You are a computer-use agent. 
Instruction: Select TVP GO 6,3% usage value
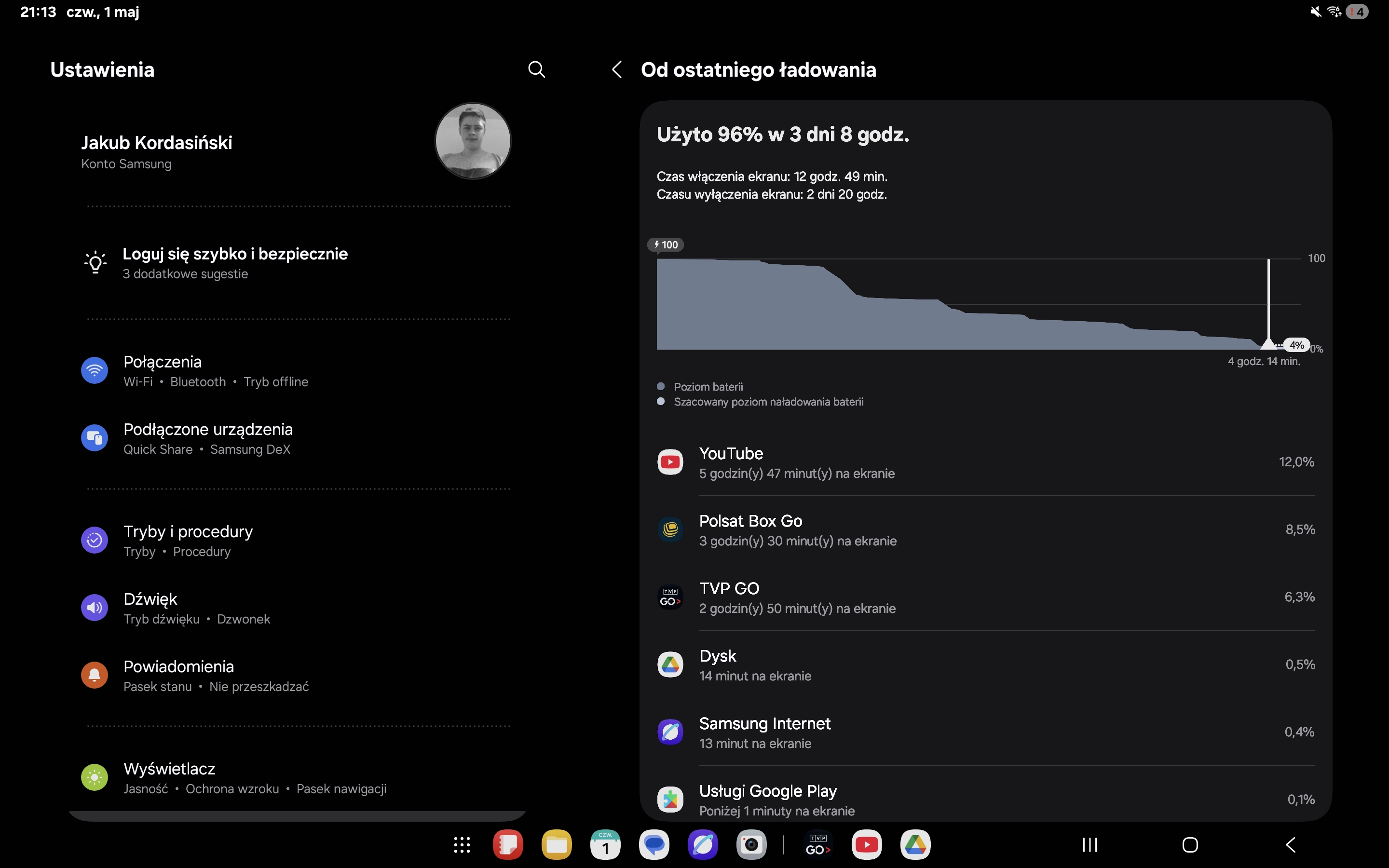1299,597
